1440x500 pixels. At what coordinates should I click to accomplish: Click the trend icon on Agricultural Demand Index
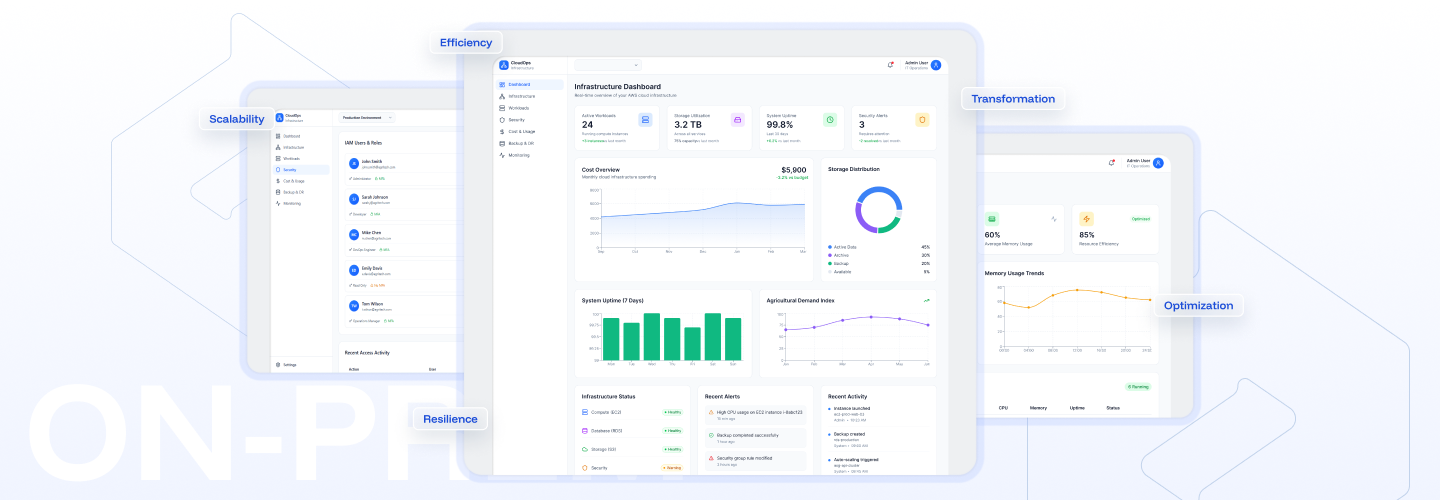(927, 300)
